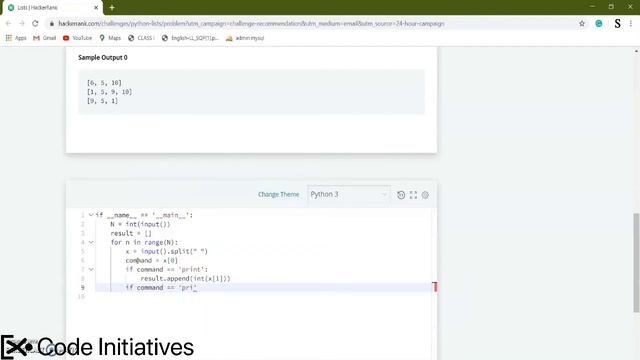Screen dimensions: 640x360
Task: Collapse the for loop fold on line 4
Action: point(91,242)
